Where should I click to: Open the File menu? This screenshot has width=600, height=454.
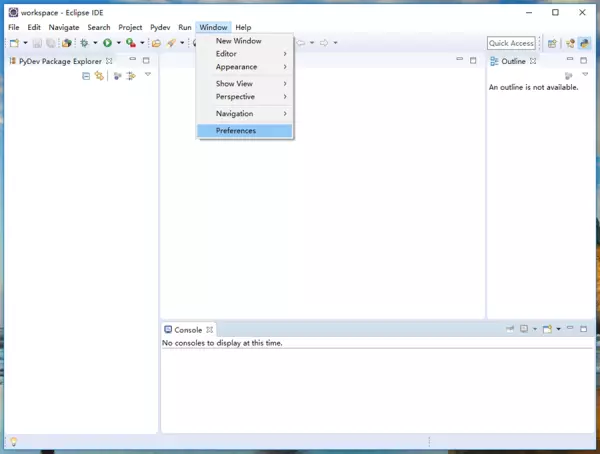(x=14, y=27)
